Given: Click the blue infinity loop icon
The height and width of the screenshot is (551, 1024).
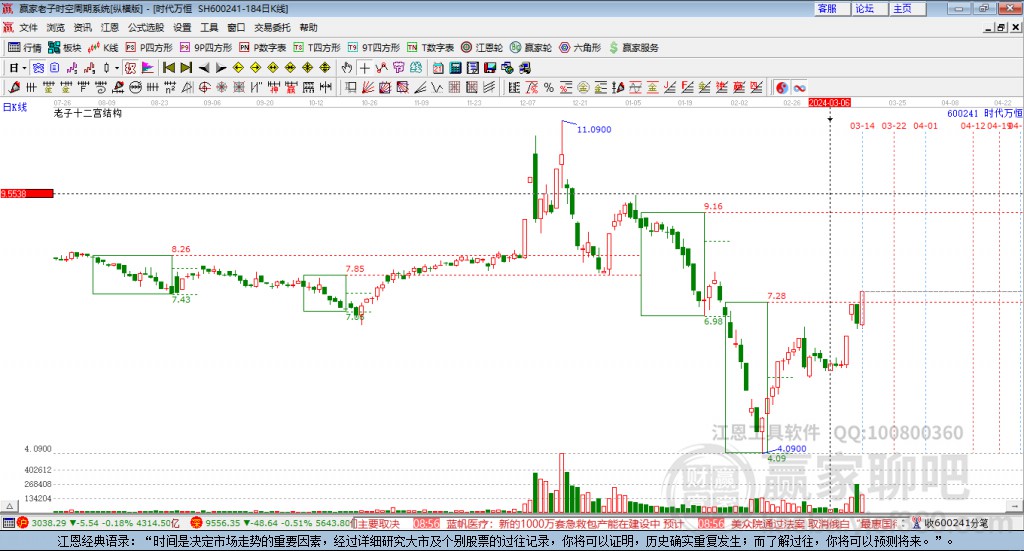Looking at the screenshot, I should coord(799,87).
